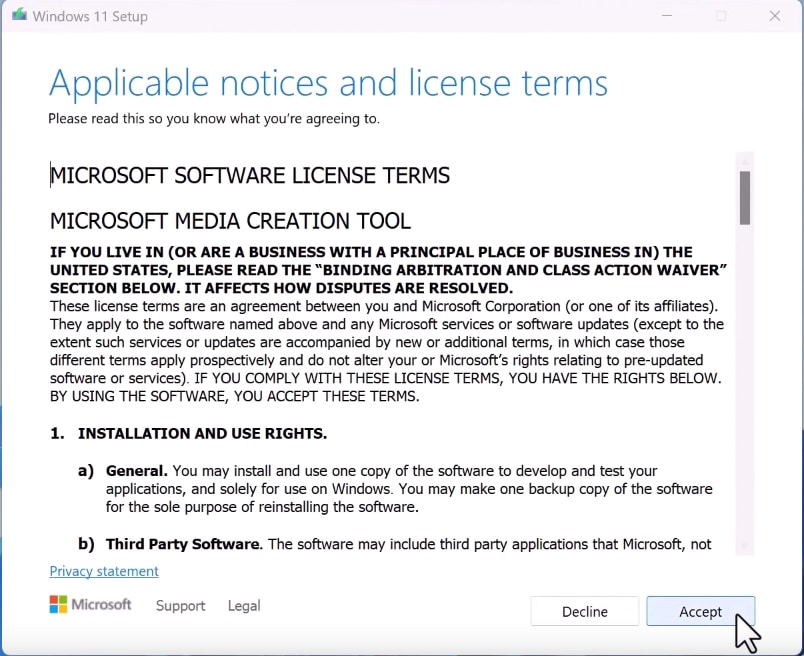Open the Legal page link
This screenshot has width=804, height=656.
[243, 606]
